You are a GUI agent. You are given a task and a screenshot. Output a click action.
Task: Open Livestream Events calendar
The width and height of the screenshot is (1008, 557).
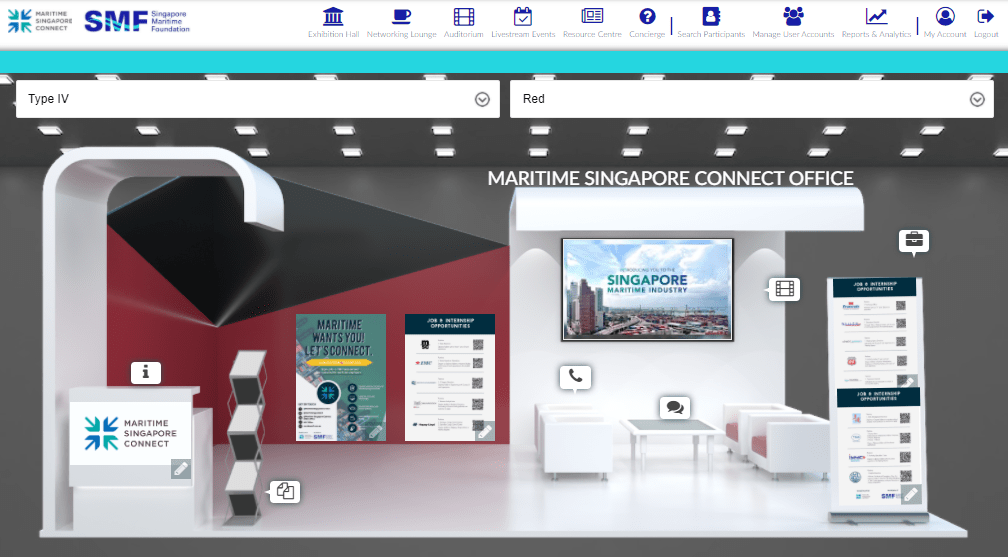pyautogui.click(x=523, y=23)
